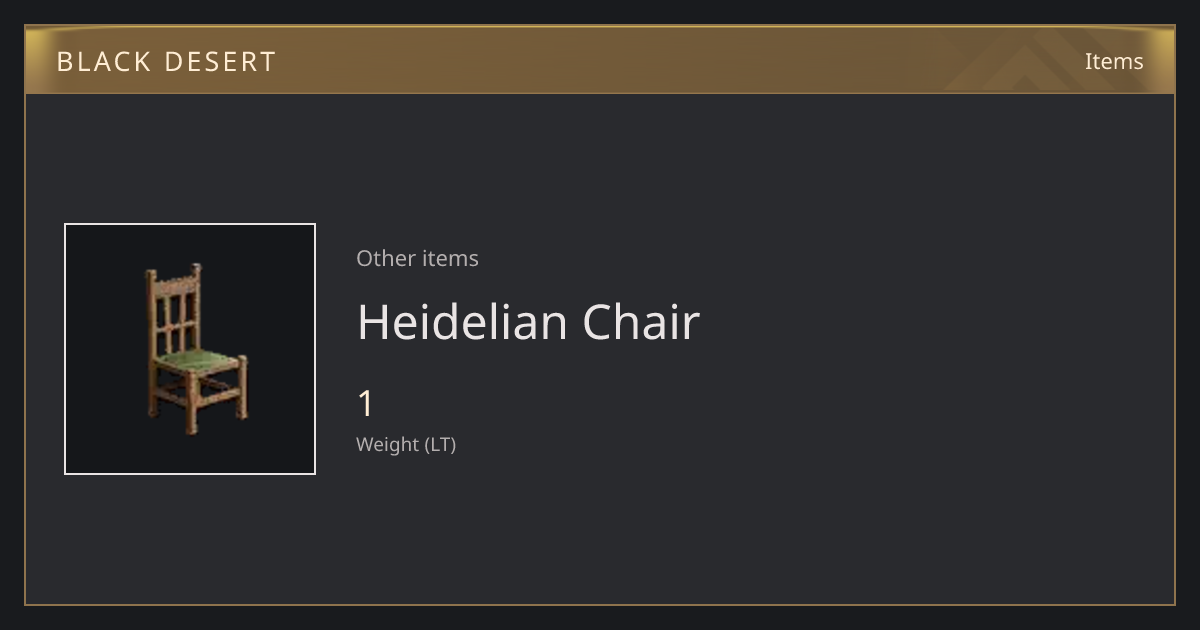
Task: Click the empty dark panel below Weight label
Action: 600,530
